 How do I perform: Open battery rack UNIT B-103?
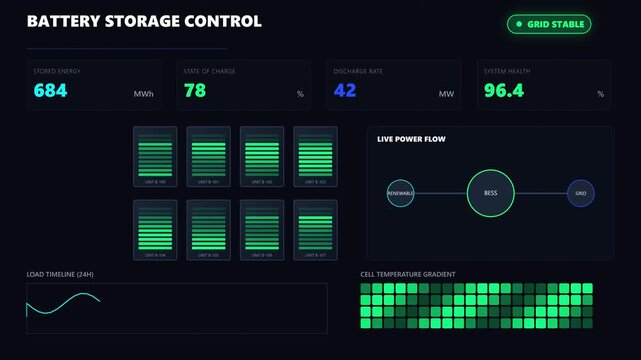316,157
